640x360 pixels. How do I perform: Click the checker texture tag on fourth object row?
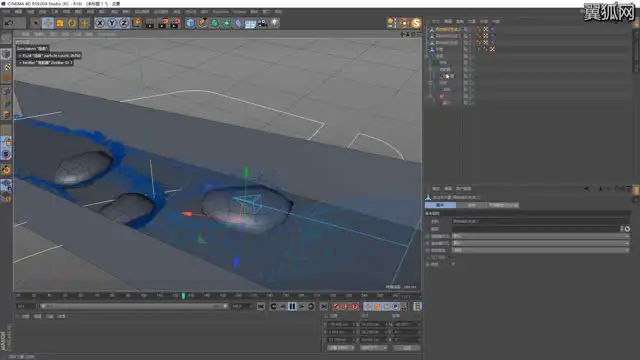492,49
